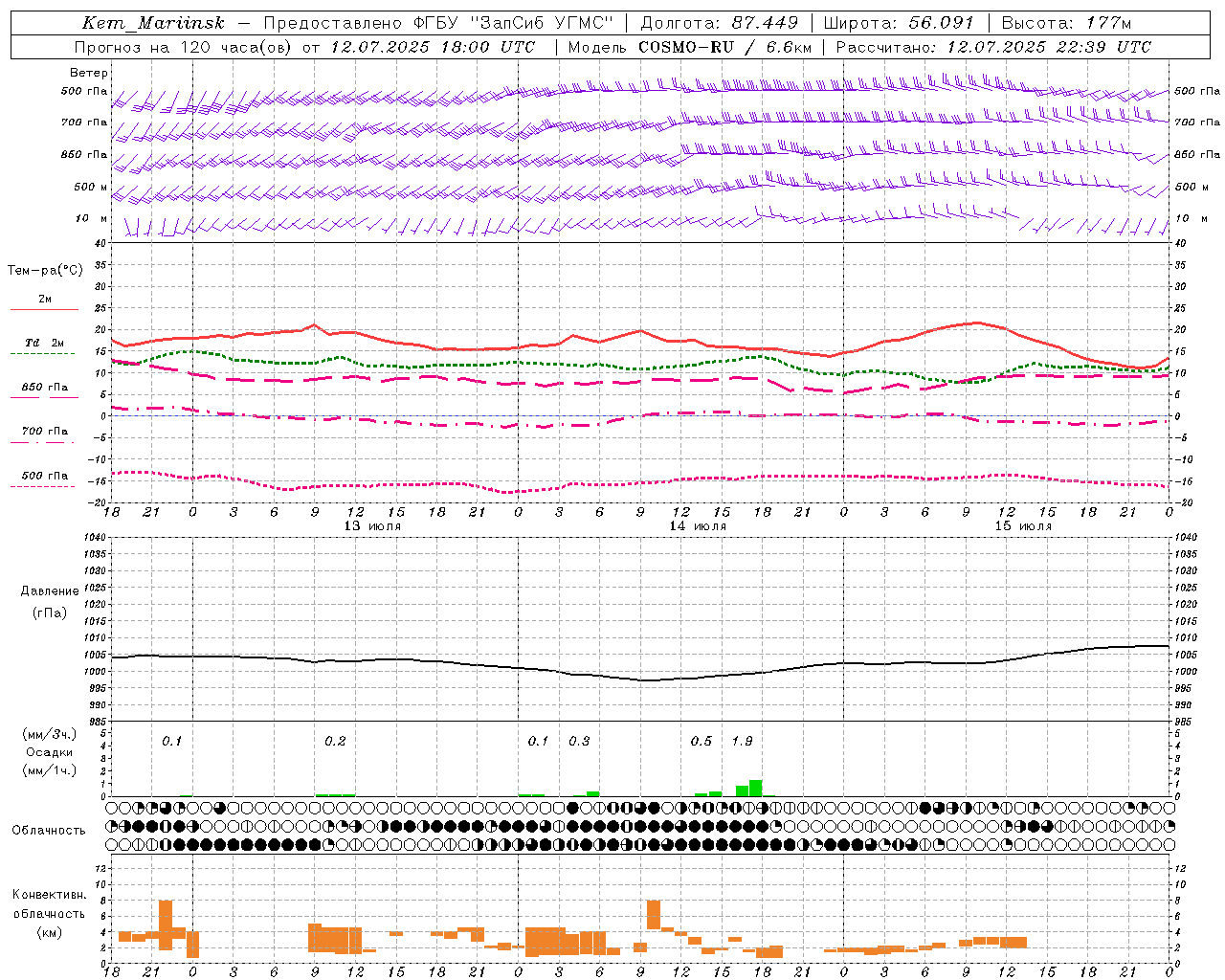Click the 'Облачность' cloudiness label
The height and width of the screenshot is (980, 1225).
(x=49, y=830)
